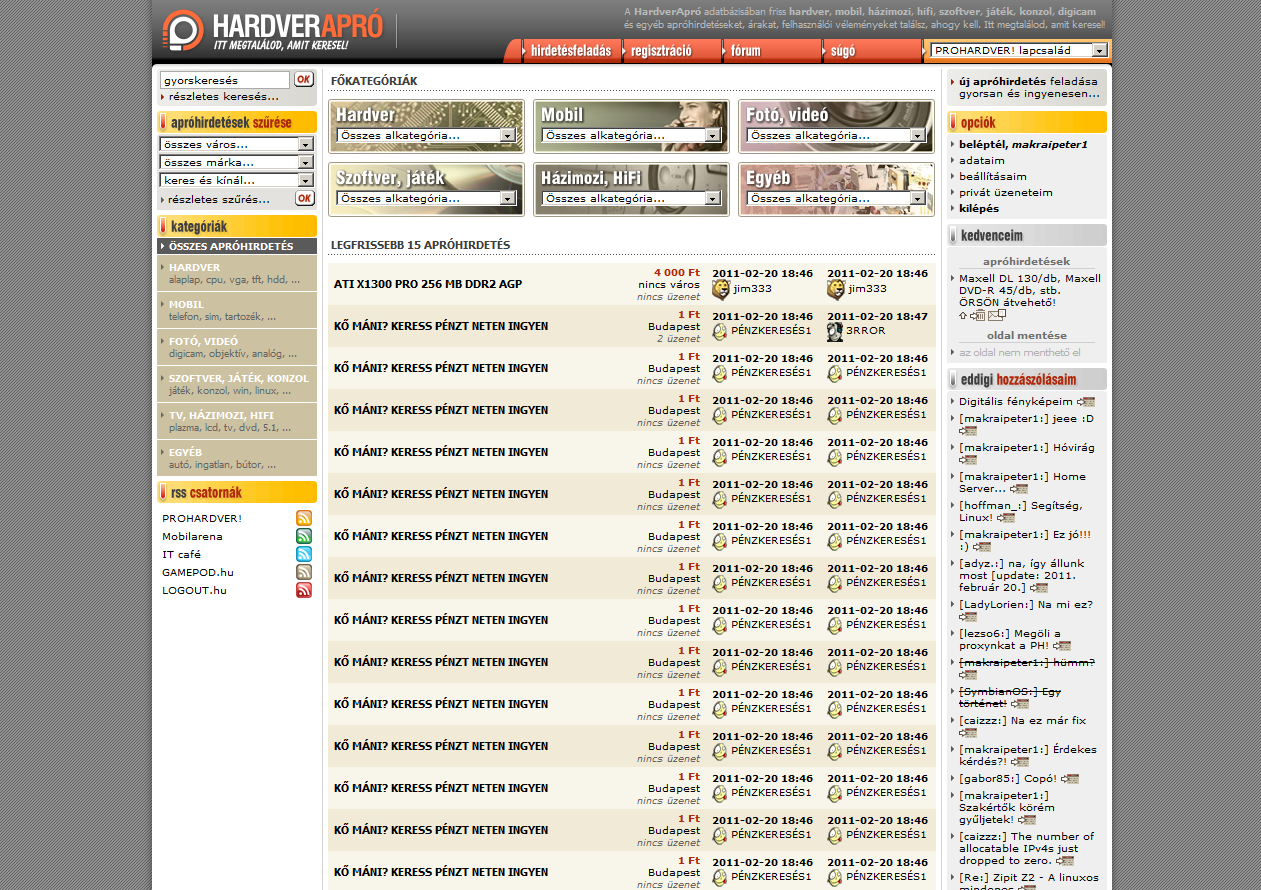This screenshot has height=890, width=1261.
Task: Open Digitális fényképeim comment
Action: [1016, 401]
